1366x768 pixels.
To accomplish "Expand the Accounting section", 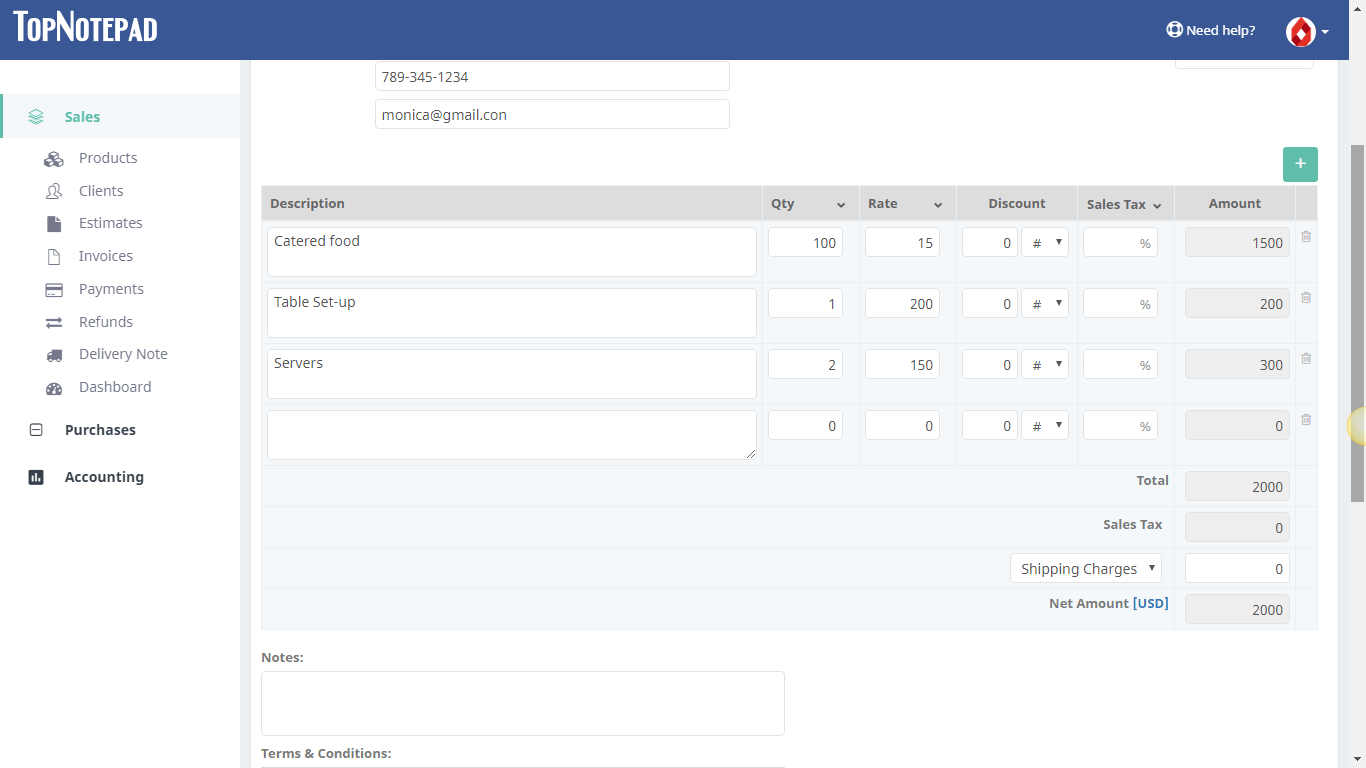I will (104, 477).
